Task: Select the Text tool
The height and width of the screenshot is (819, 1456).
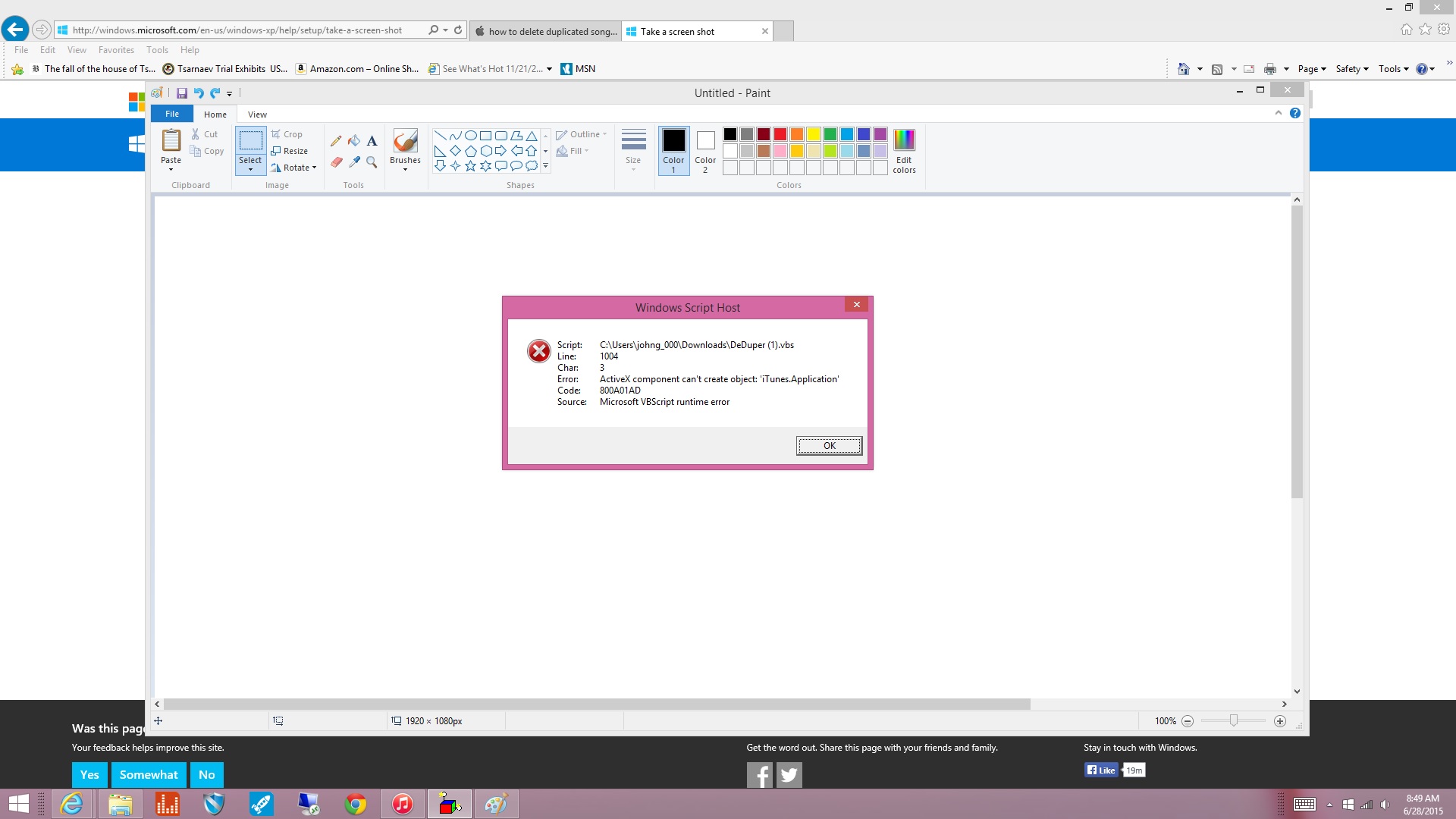Action: click(372, 140)
